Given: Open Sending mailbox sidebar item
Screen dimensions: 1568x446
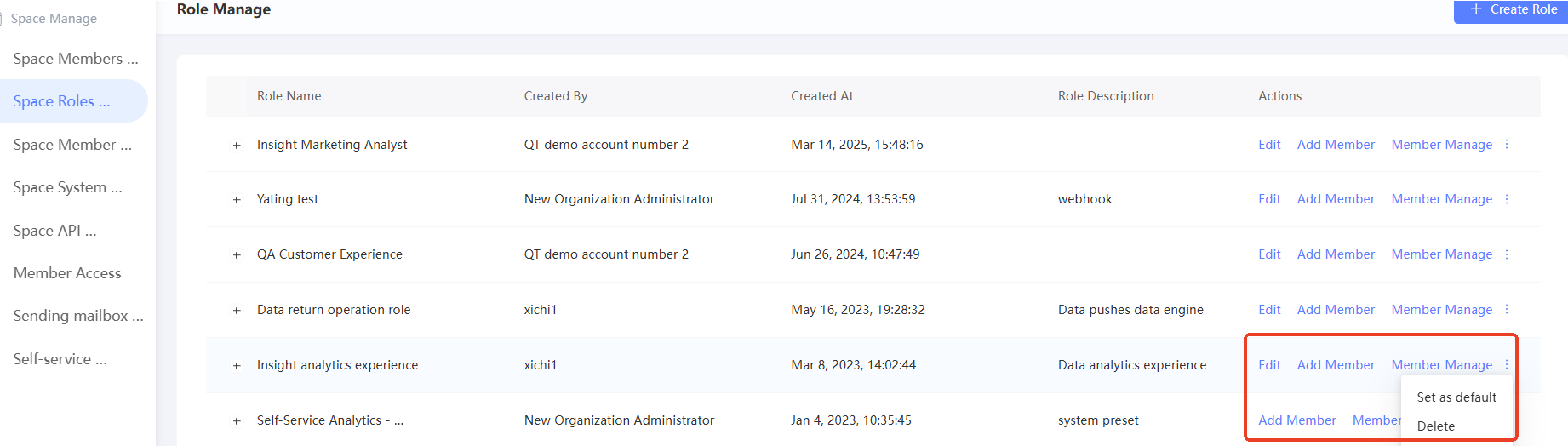Looking at the screenshot, I should point(77,316).
